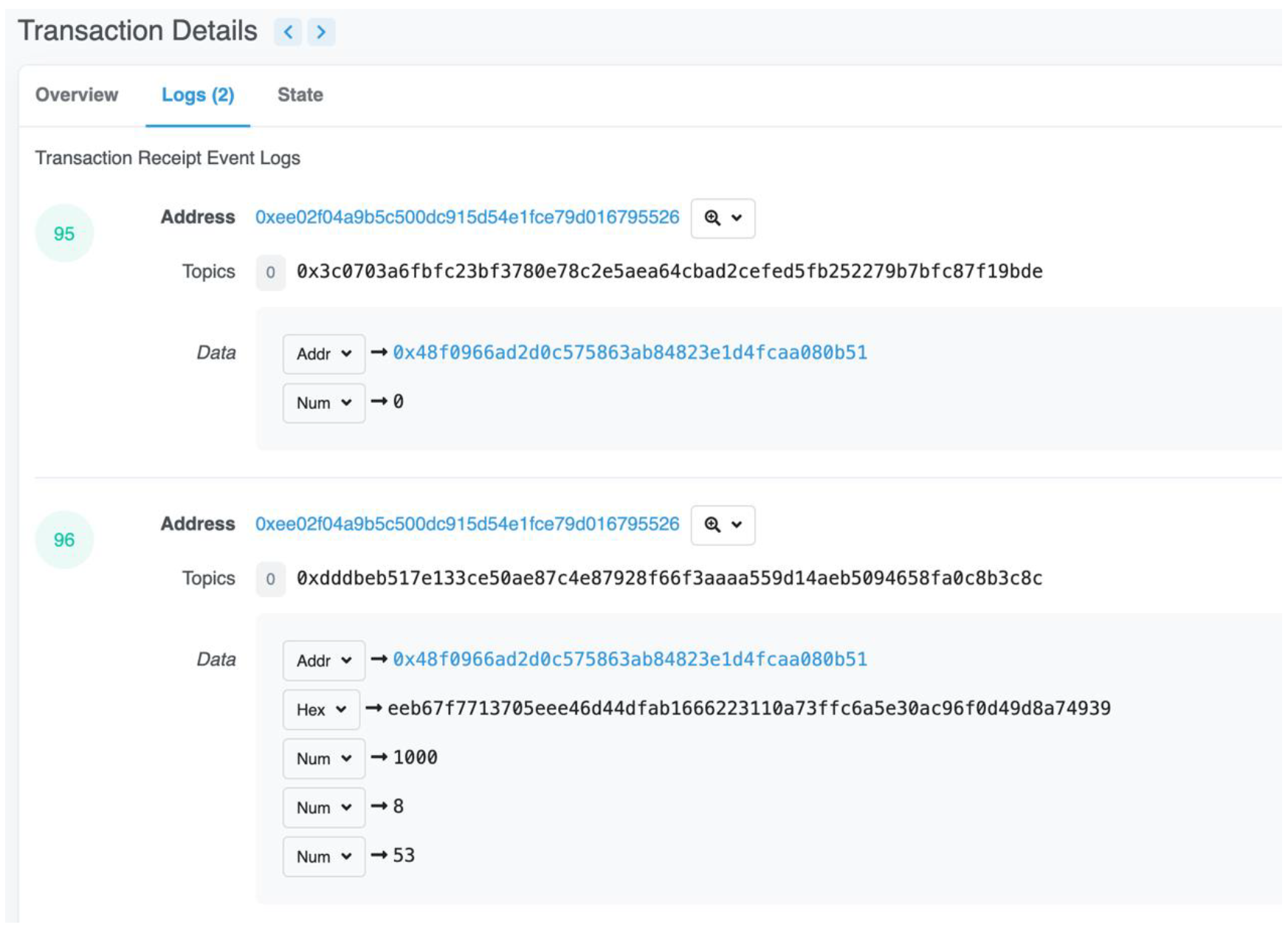
Task: Open contract address link in log 95
Action: tap(466, 218)
